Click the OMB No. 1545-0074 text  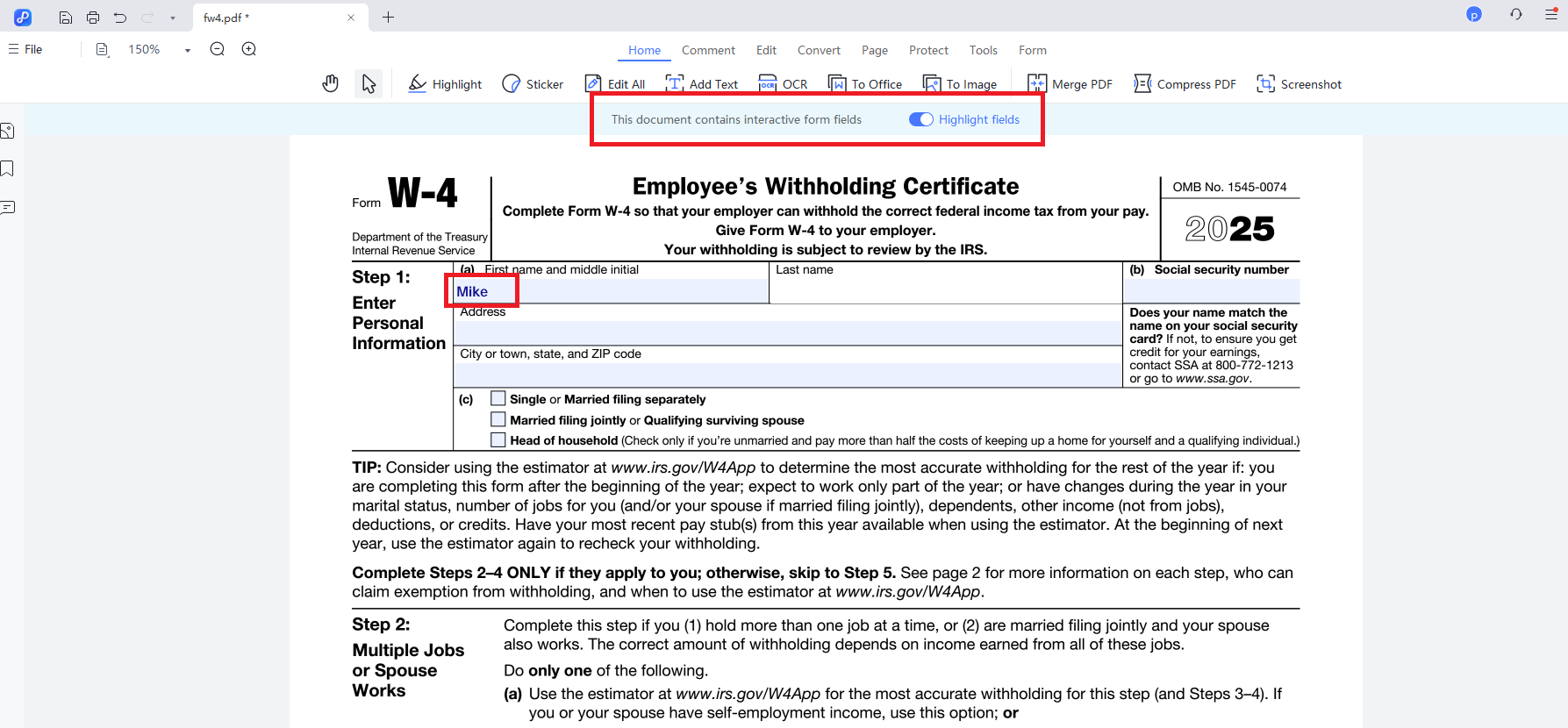(x=1229, y=187)
